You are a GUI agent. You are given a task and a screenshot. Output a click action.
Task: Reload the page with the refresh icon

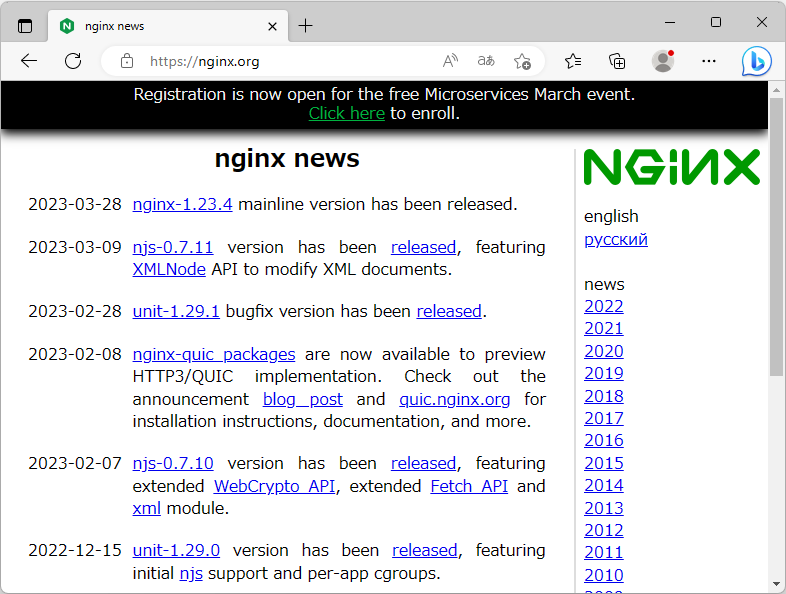pos(73,61)
